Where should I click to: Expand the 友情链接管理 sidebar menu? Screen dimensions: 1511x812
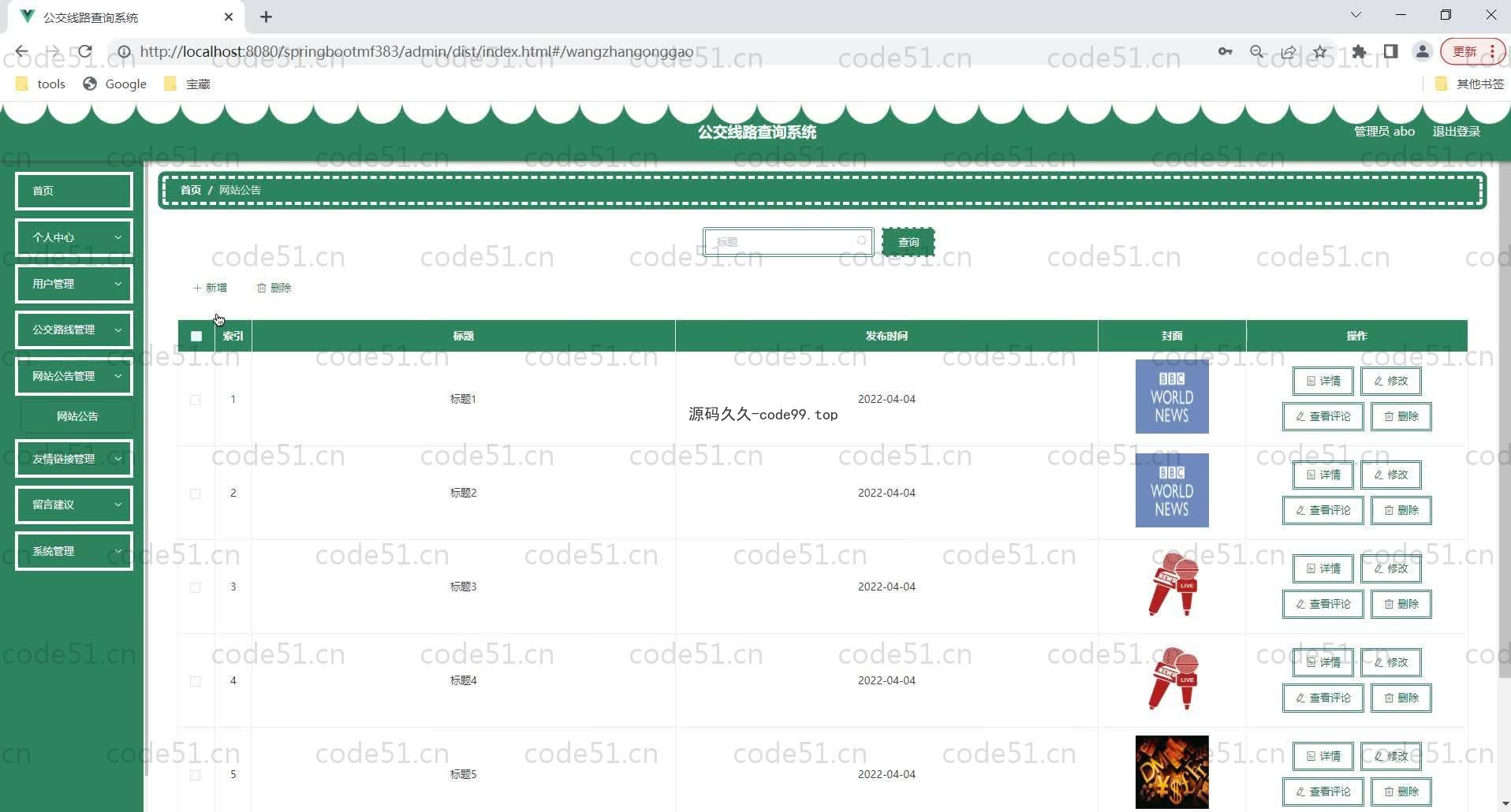coord(74,459)
